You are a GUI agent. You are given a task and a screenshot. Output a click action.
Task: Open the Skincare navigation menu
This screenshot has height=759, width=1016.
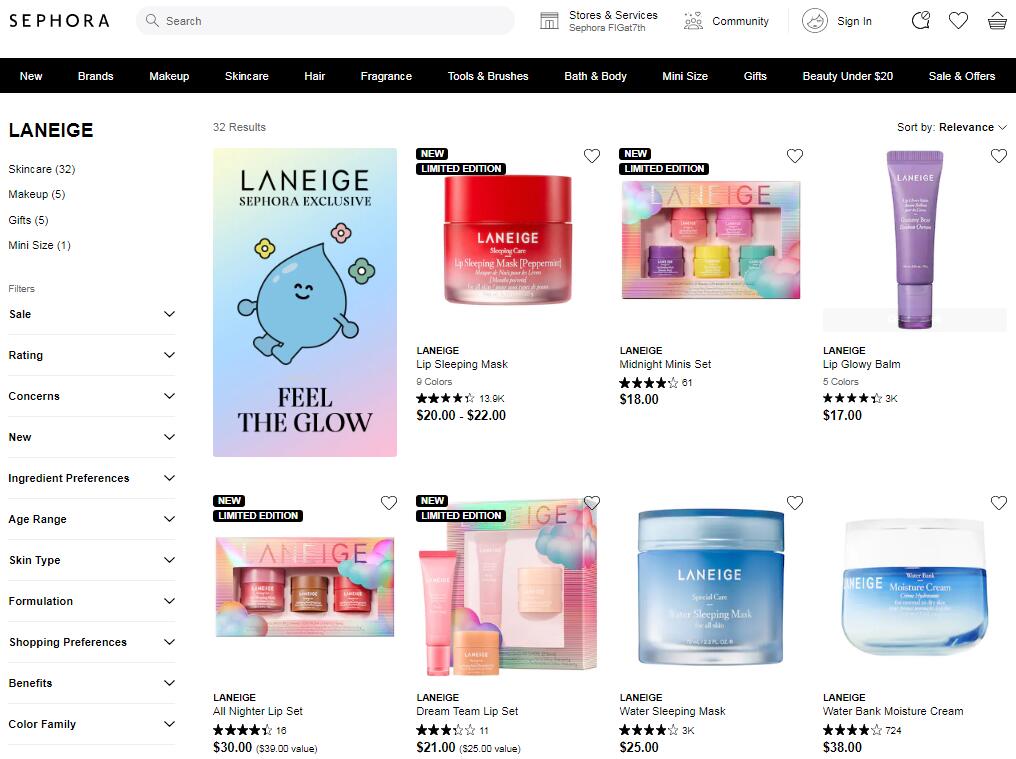[246, 76]
